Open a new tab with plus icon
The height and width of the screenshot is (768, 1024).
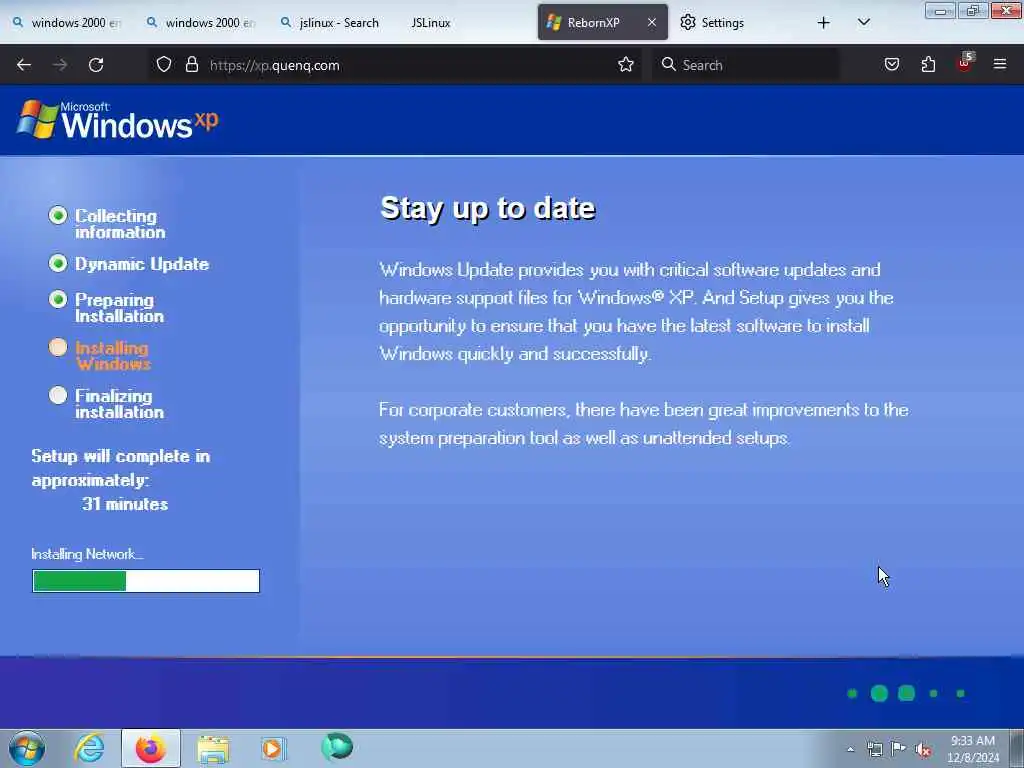tap(824, 23)
